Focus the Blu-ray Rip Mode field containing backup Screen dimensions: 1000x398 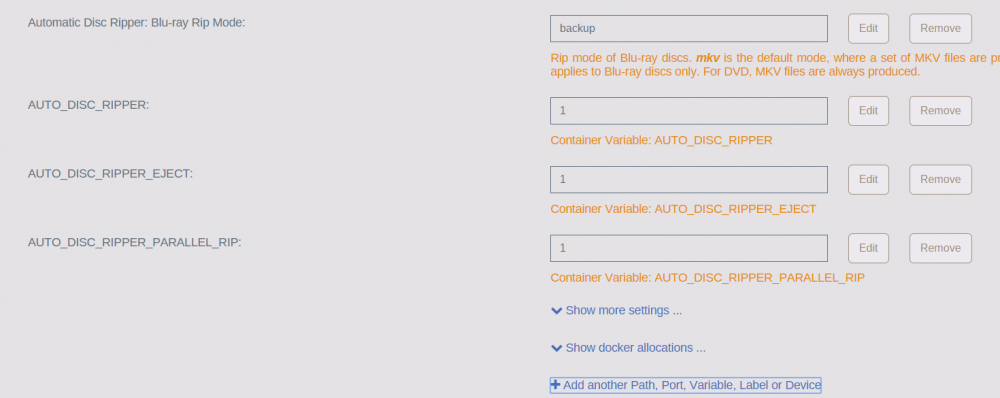point(689,29)
